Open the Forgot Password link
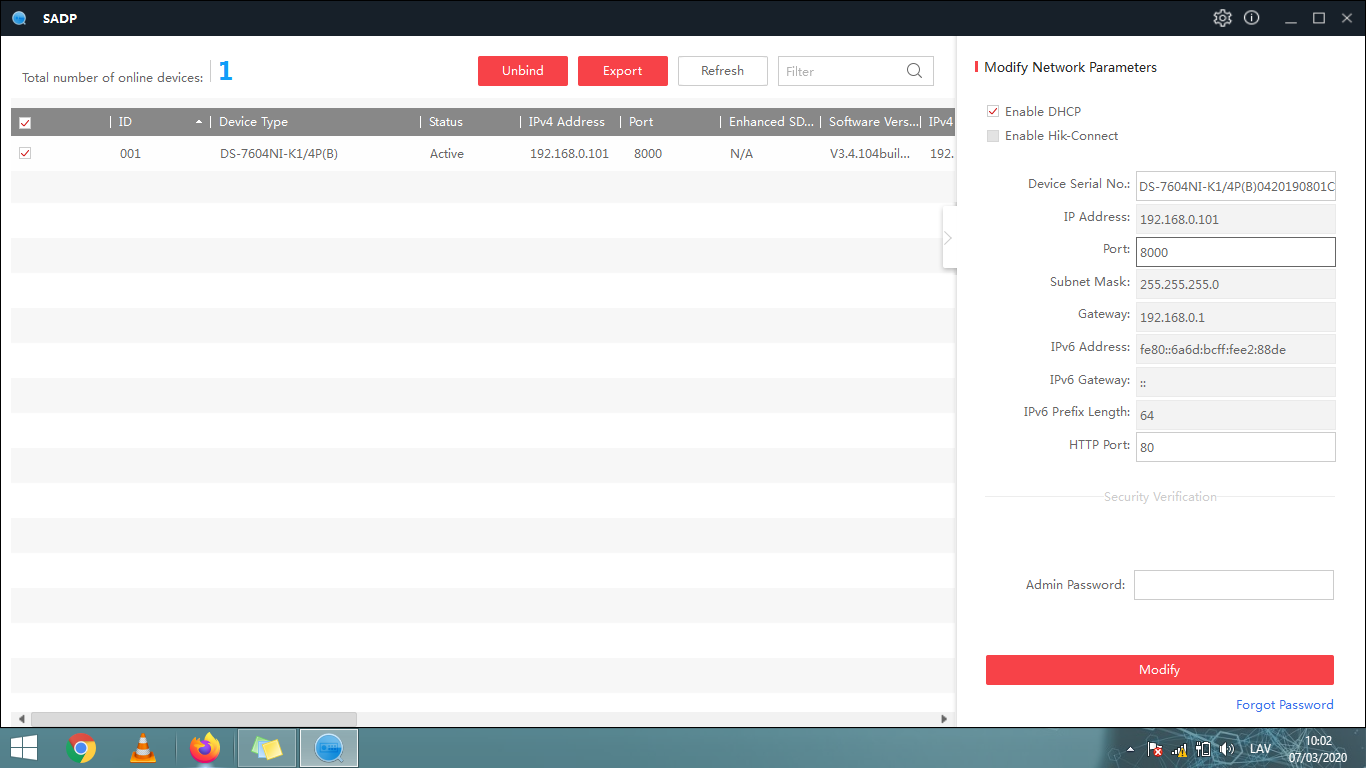 pyautogui.click(x=1284, y=705)
